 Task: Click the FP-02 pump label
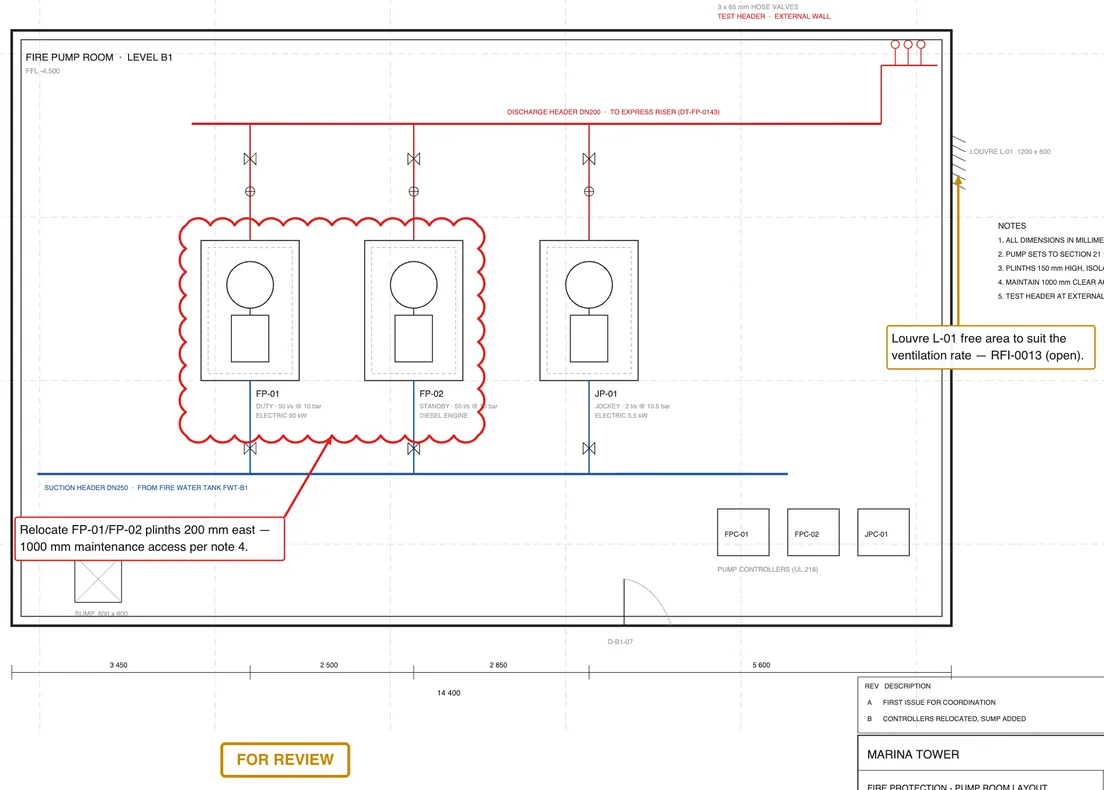tap(431, 394)
